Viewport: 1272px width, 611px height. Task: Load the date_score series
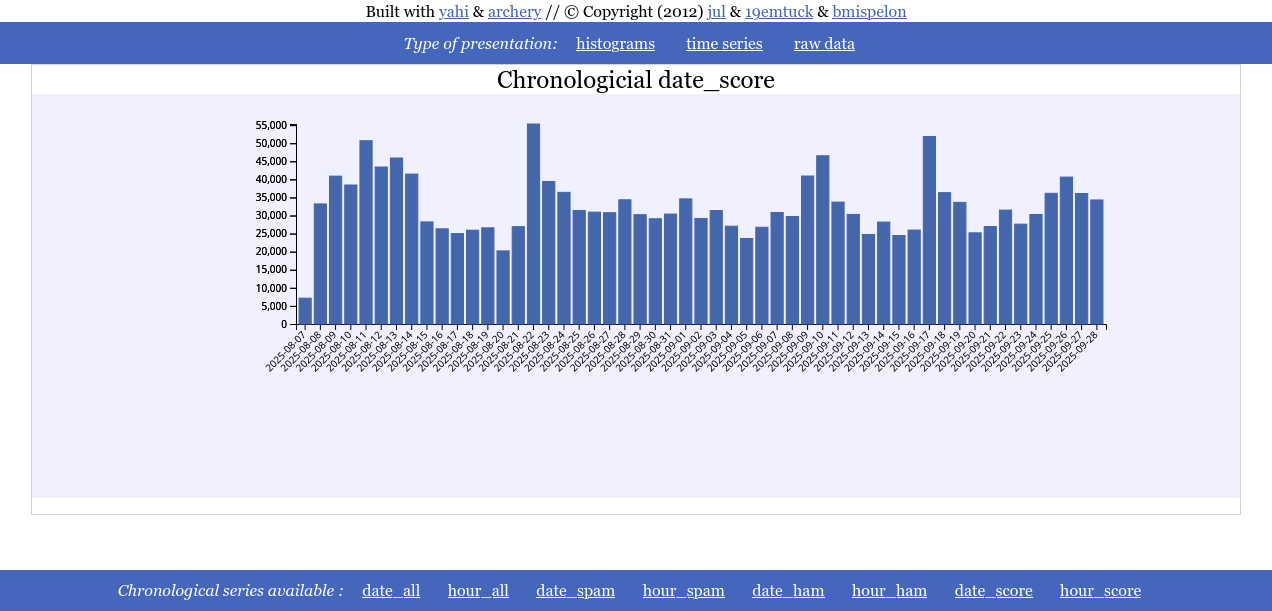click(993, 591)
